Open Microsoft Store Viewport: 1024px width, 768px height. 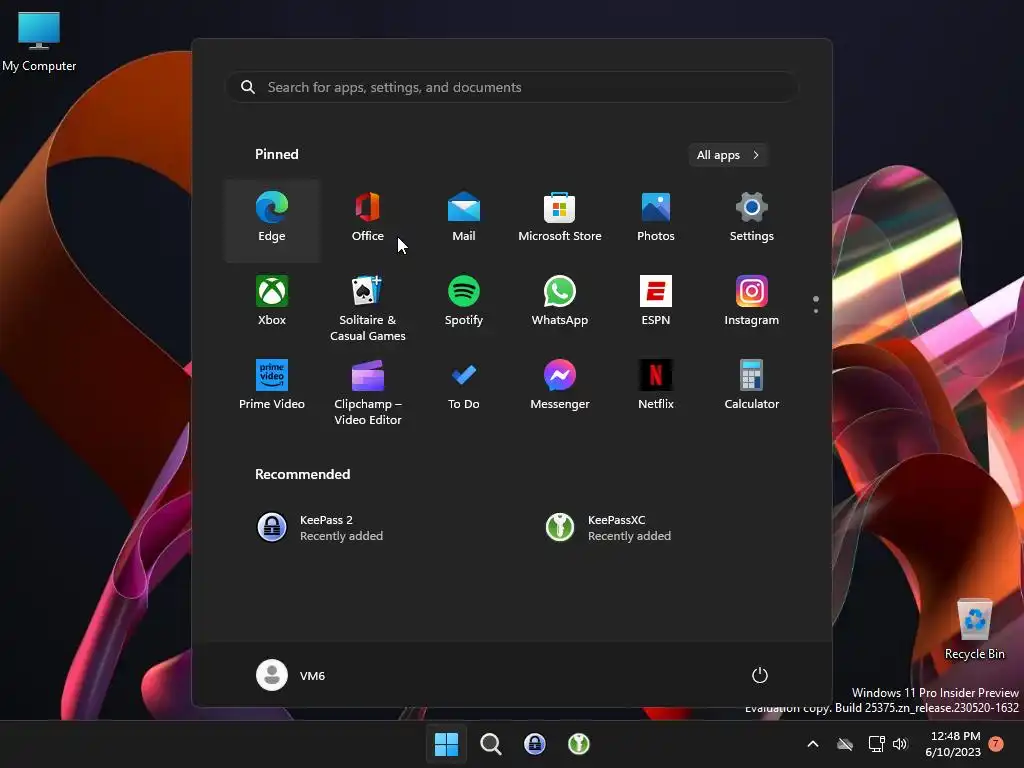tap(560, 220)
